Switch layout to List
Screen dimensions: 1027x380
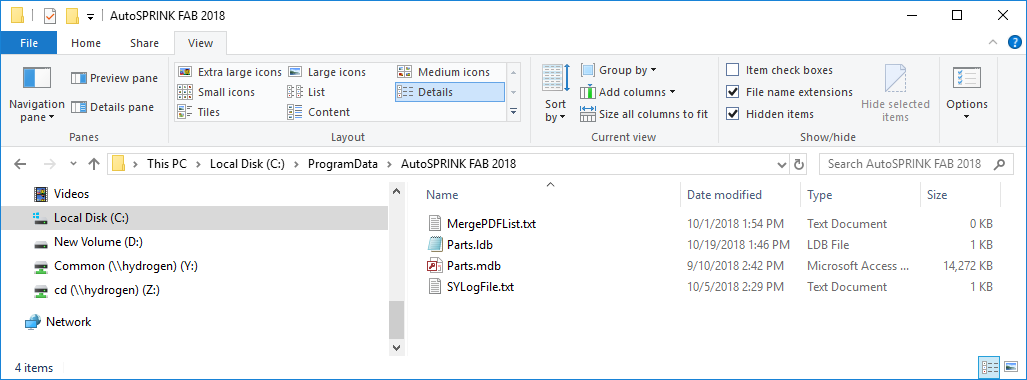click(307, 92)
